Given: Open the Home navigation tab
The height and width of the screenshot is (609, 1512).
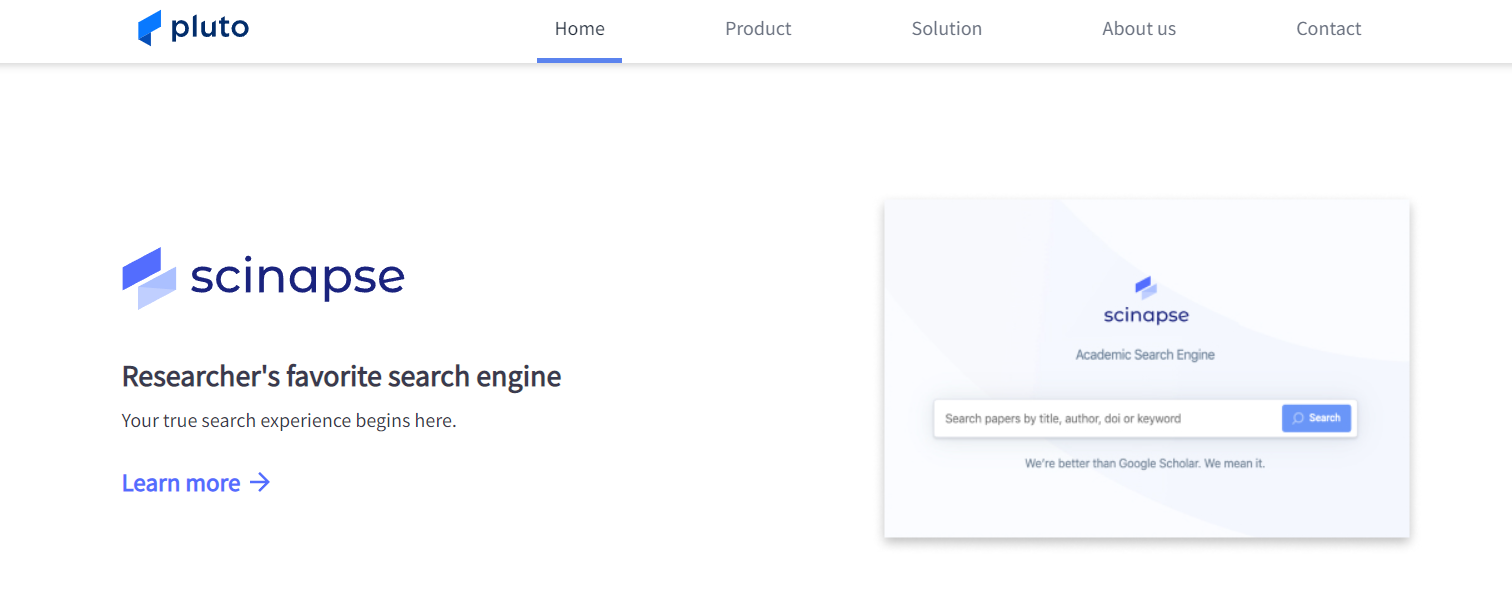Looking at the screenshot, I should tap(579, 29).
